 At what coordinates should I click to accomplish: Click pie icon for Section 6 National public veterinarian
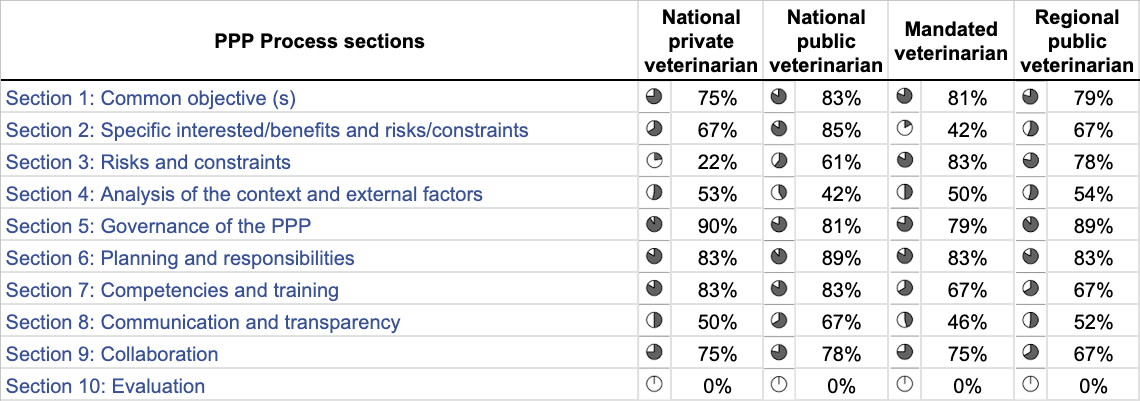778,258
